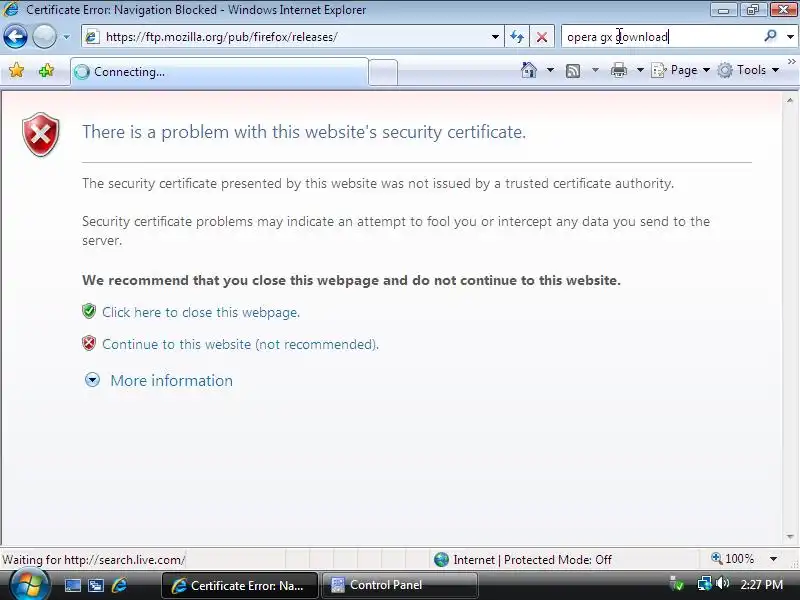Click the green shield close-page icon
800x600 pixels.
(89, 311)
